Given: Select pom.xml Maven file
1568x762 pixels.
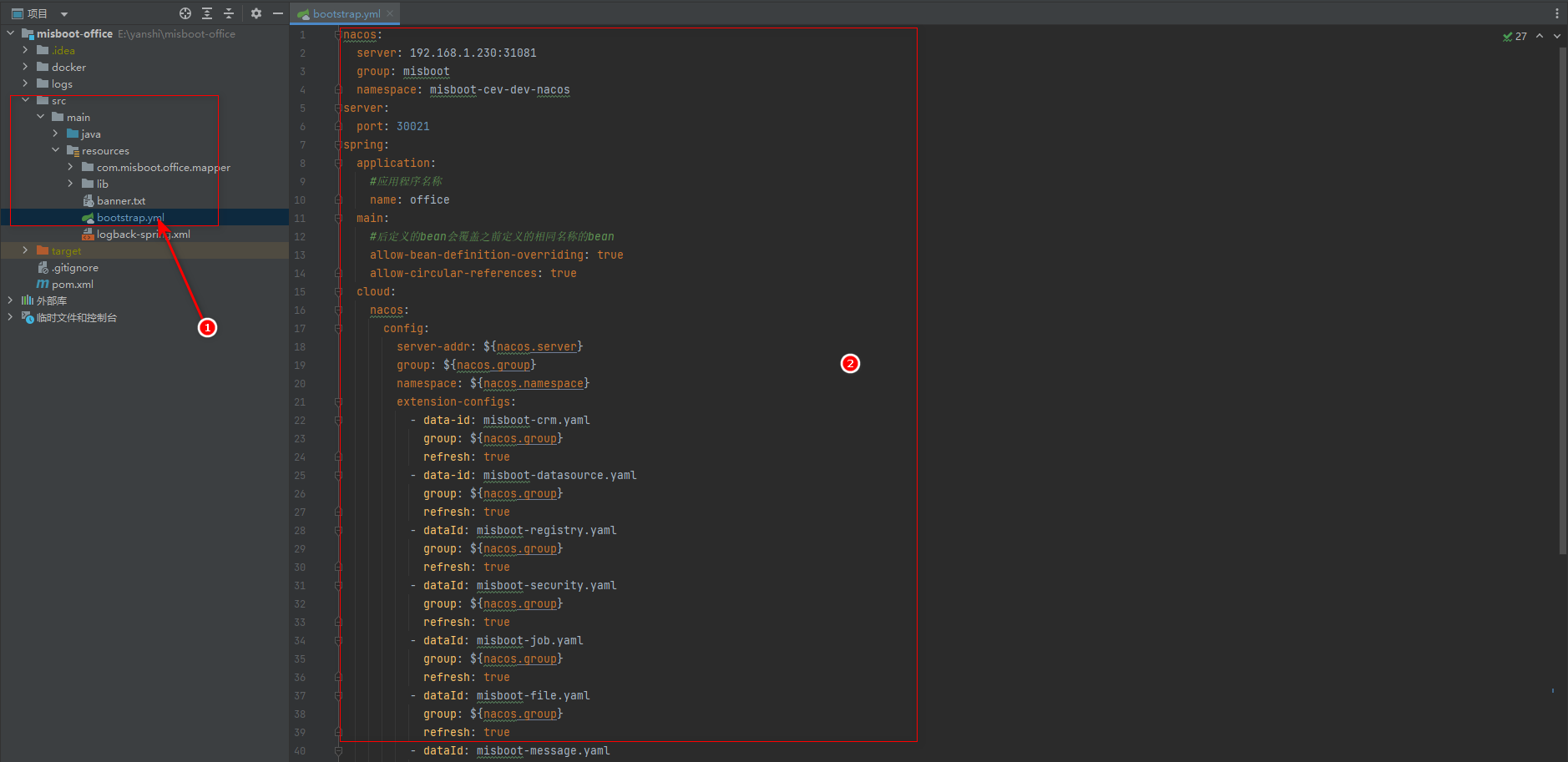Looking at the screenshot, I should coord(73,285).
